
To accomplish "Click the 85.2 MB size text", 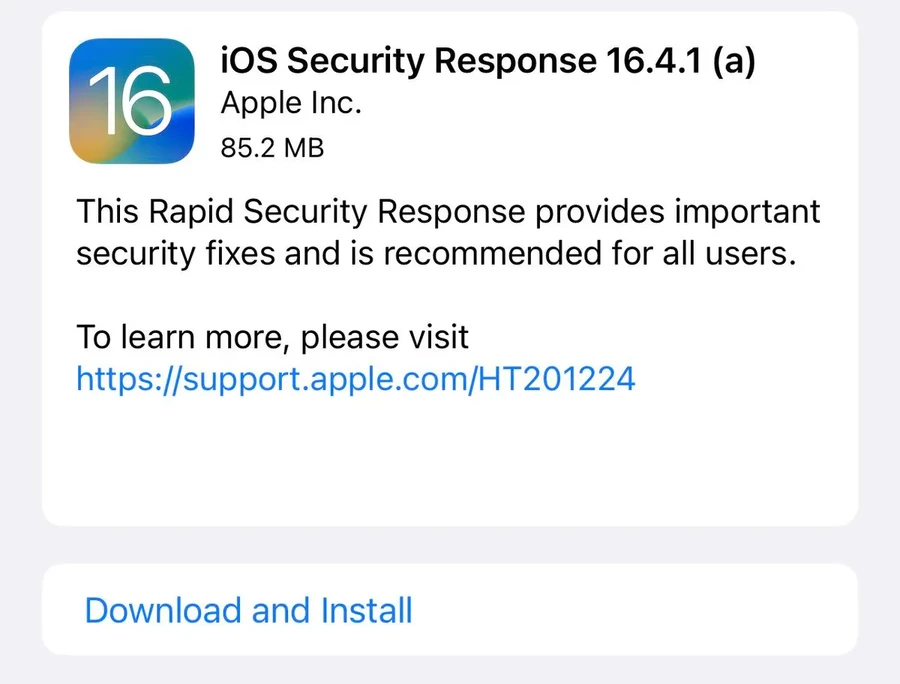I will coord(270,148).
